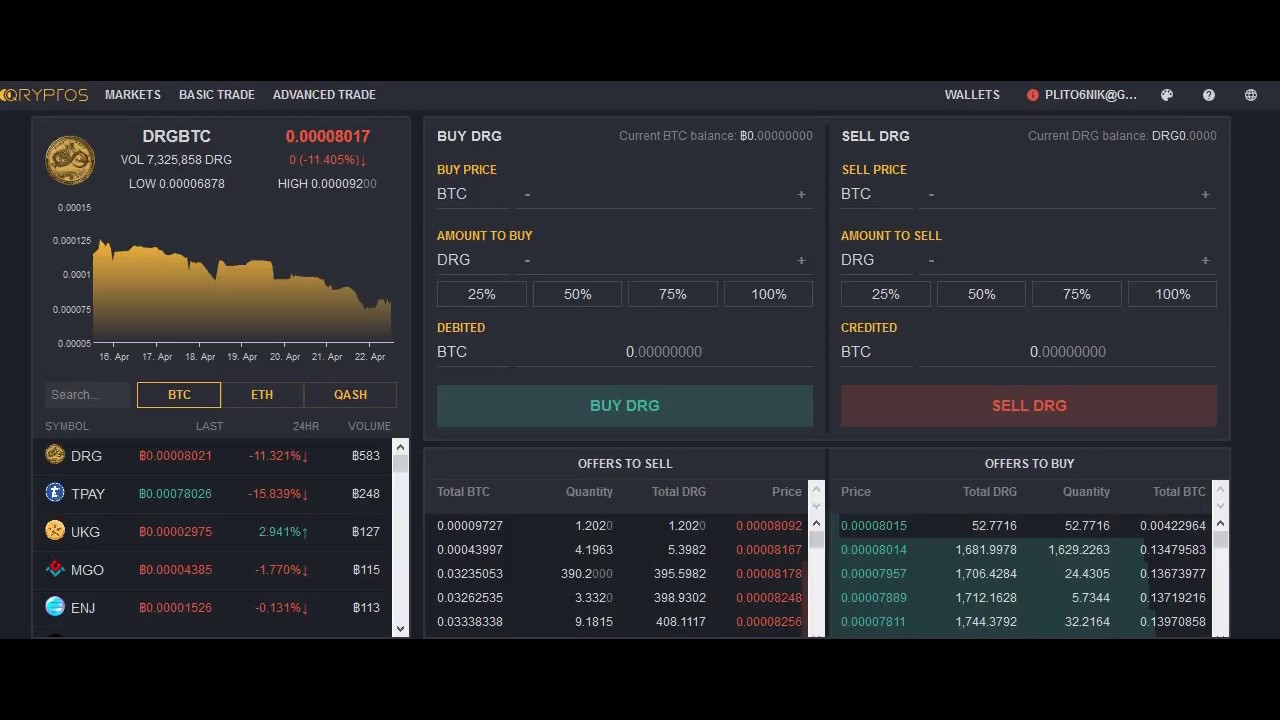
Task: Click the green BUY DRG button
Action: pos(625,406)
